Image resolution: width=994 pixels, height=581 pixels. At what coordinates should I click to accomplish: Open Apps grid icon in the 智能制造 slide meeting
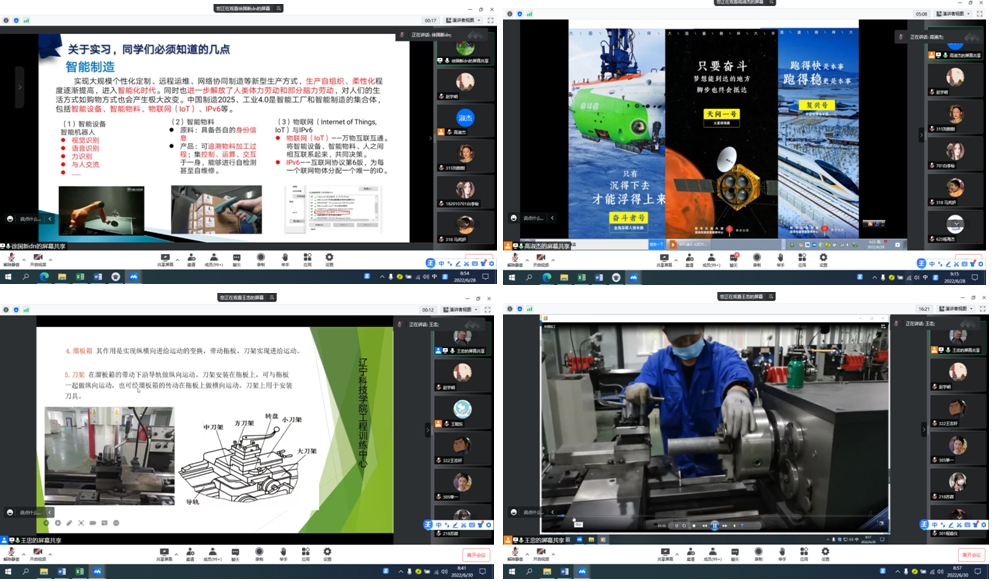[x=308, y=260]
